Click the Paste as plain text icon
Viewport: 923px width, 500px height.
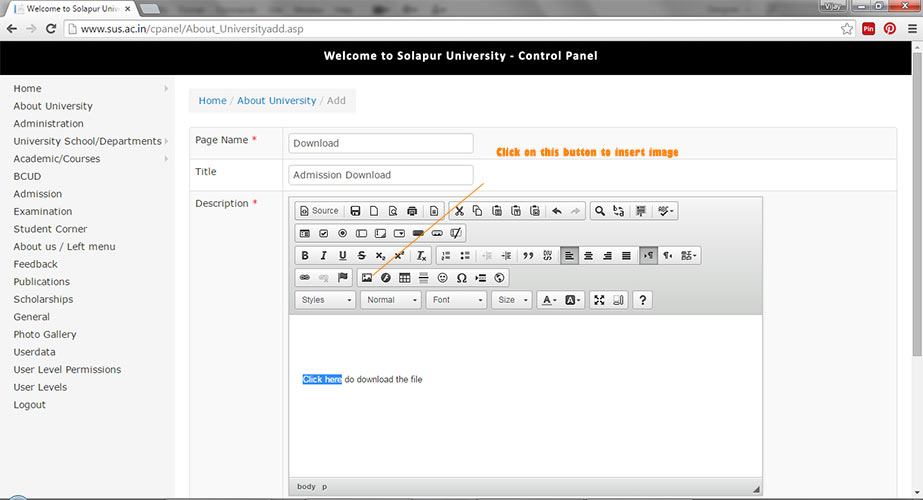[516, 211]
